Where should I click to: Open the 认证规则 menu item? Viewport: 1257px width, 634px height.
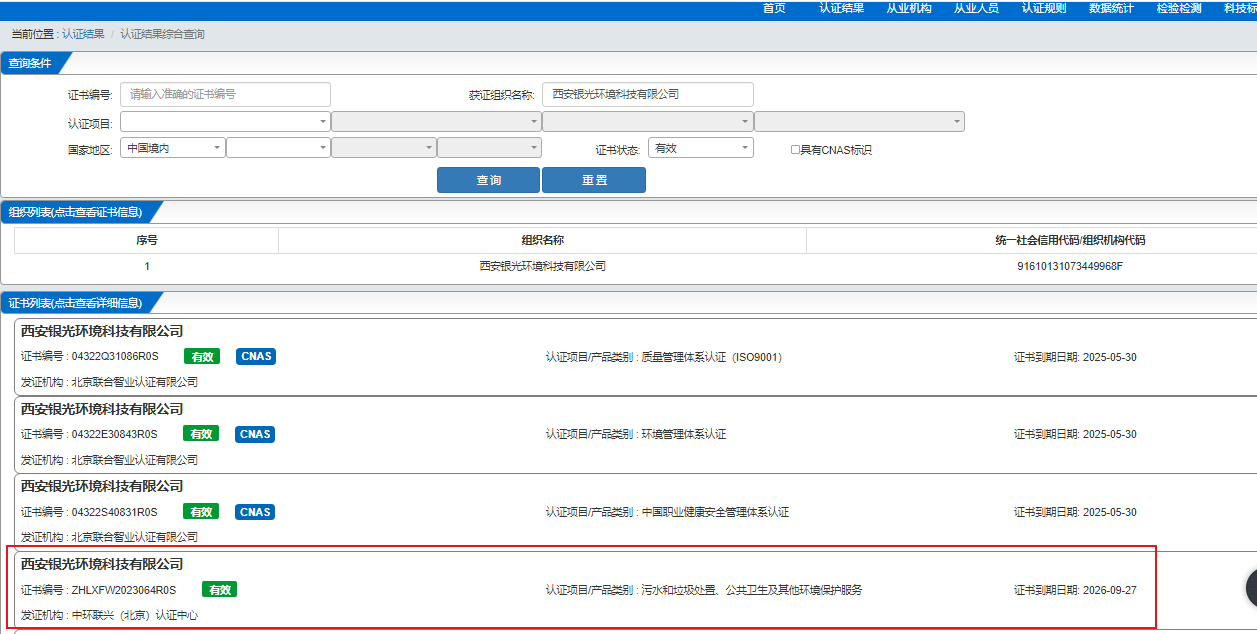[x=1043, y=8]
